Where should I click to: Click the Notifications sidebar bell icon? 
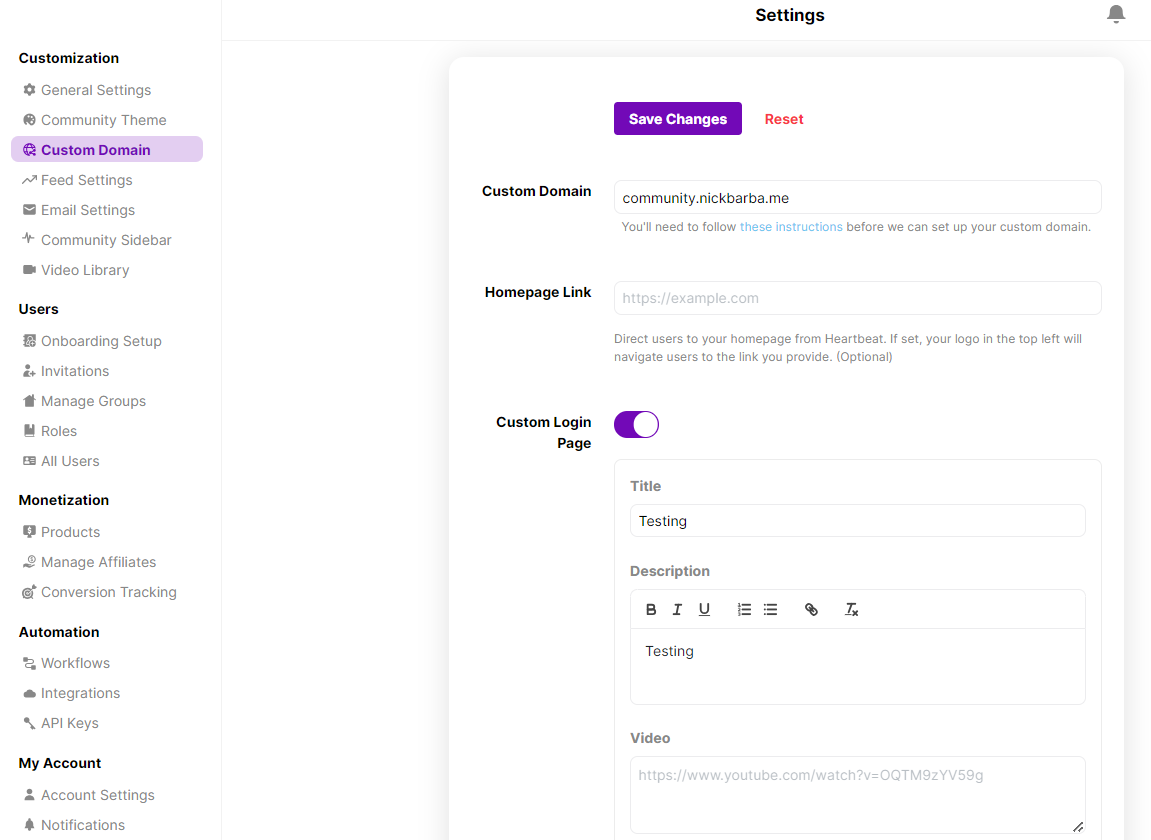(x=29, y=825)
